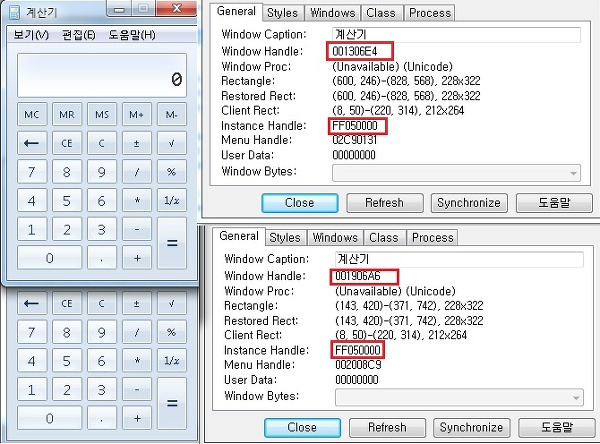Click the calculator icon in the 계산기 title bar
Screen dimensions: 600x444
[15, 13]
